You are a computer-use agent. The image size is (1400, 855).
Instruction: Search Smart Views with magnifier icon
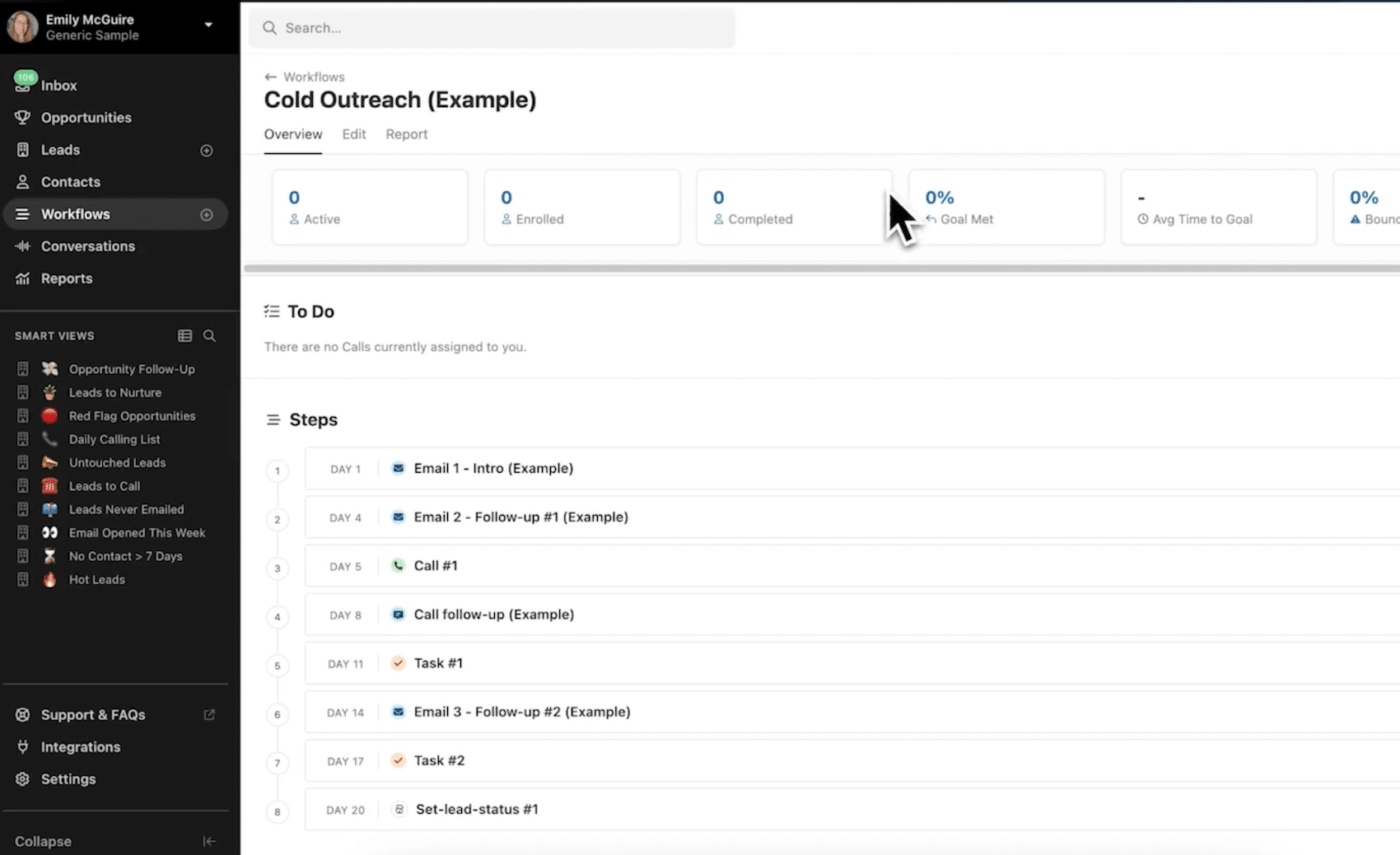209,336
